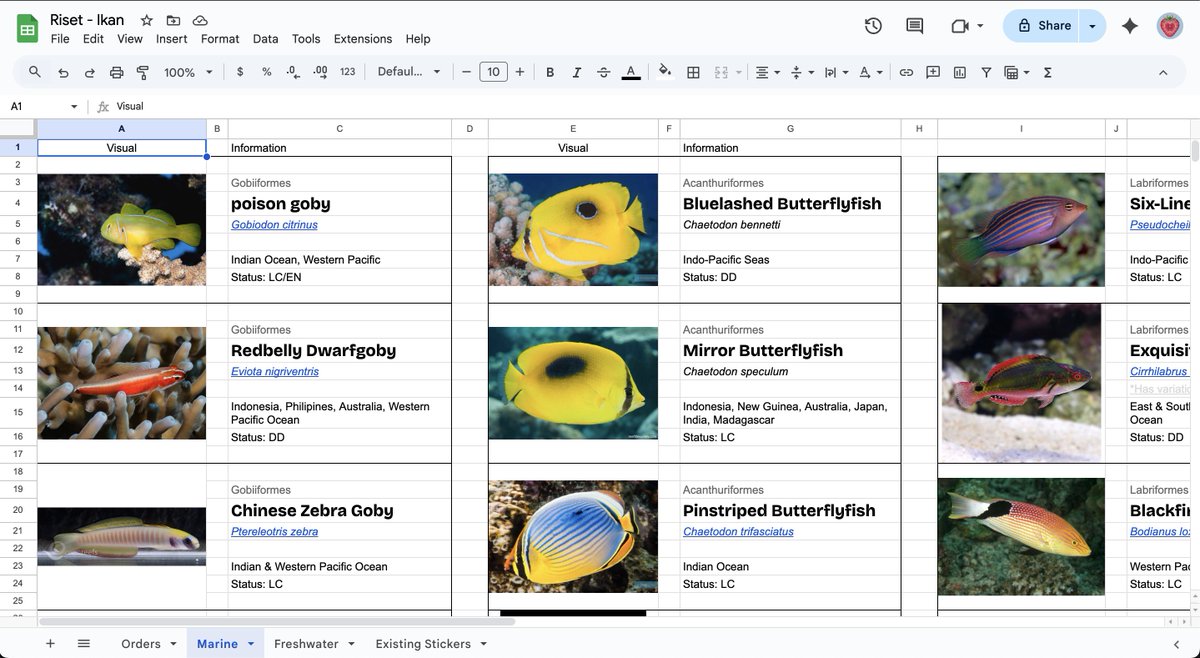Increase font size with plus button
Viewport: 1200px width, 658px height.
(520, 72)
